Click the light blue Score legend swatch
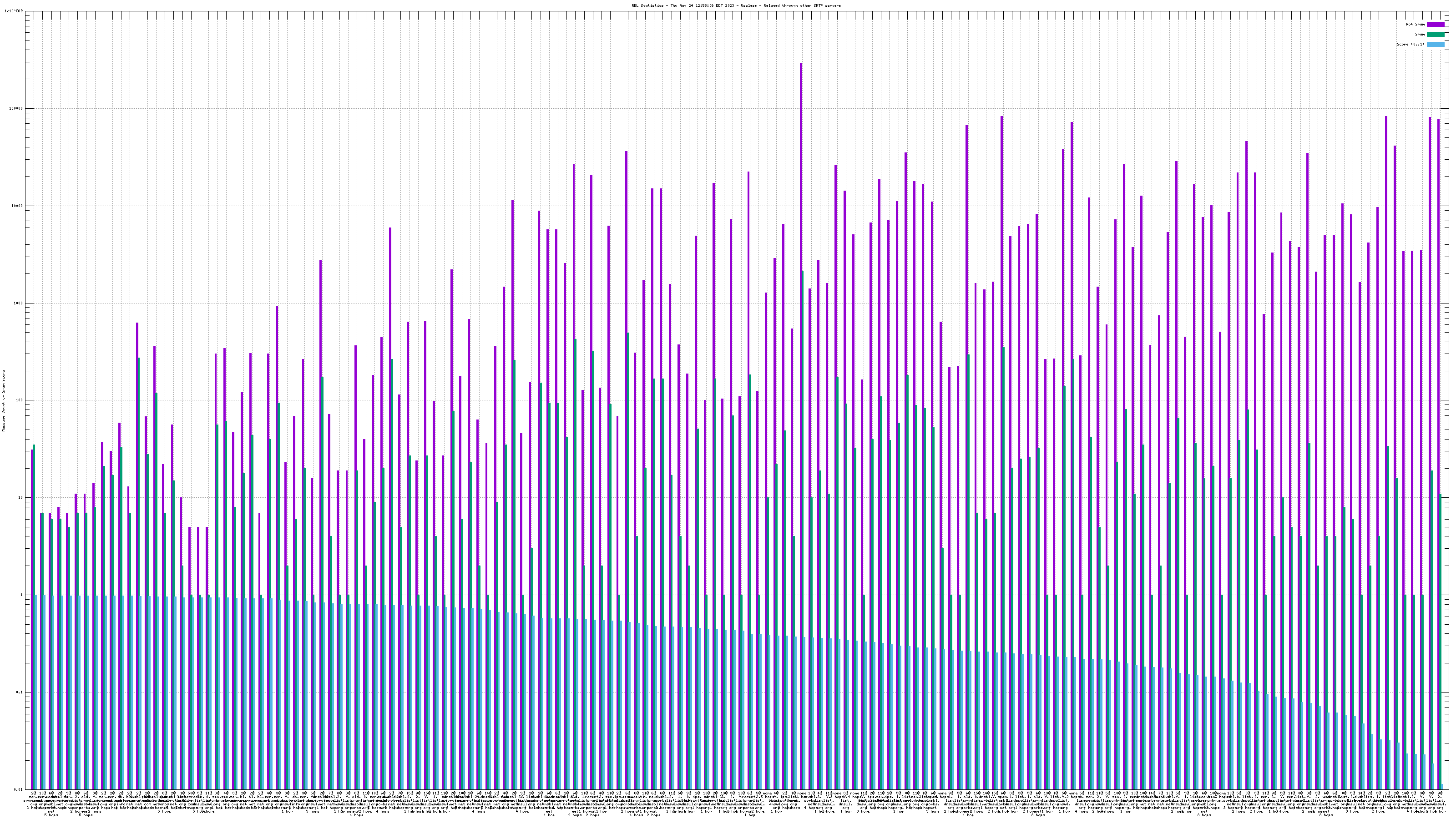Viewport: 1456px width, 819px height. (x=1435, y=44)
